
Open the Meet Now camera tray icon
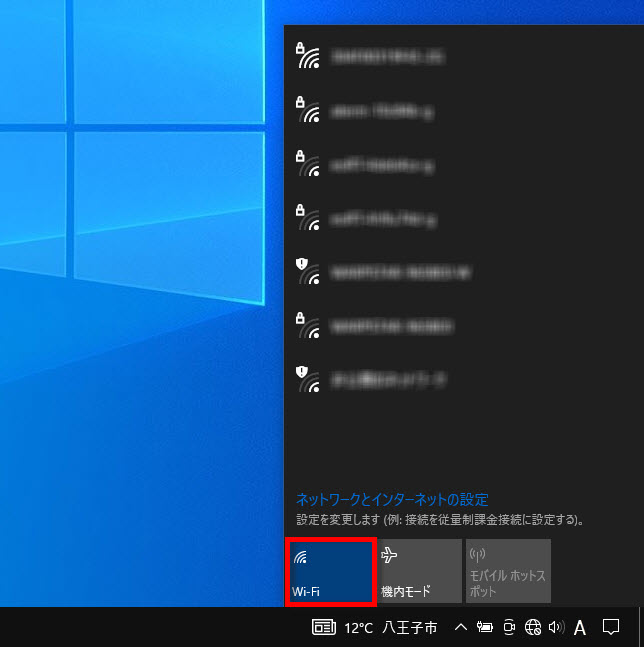(509, 628)
